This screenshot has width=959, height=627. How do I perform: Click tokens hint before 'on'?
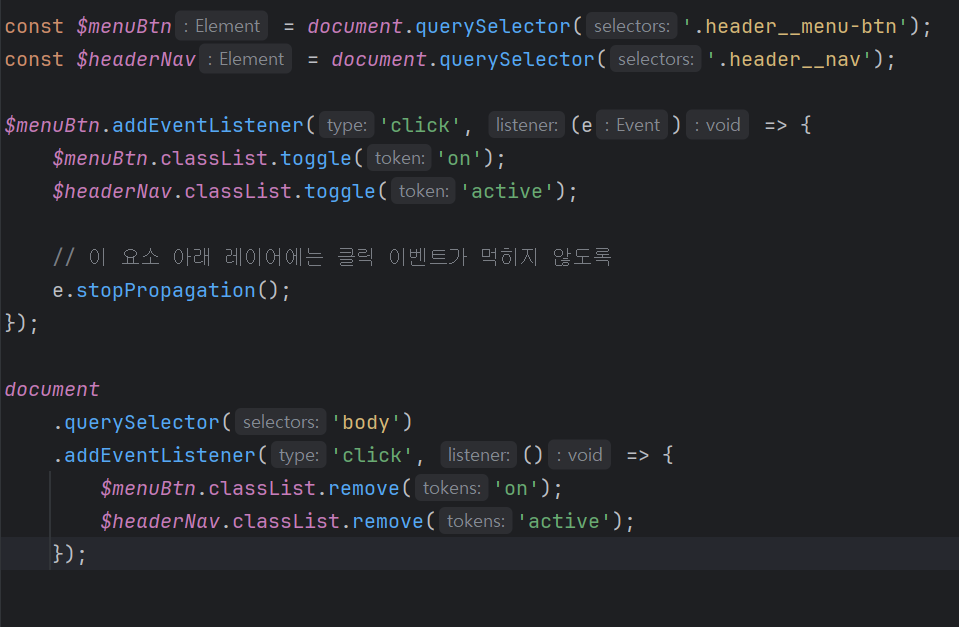(x=452, y=488)
